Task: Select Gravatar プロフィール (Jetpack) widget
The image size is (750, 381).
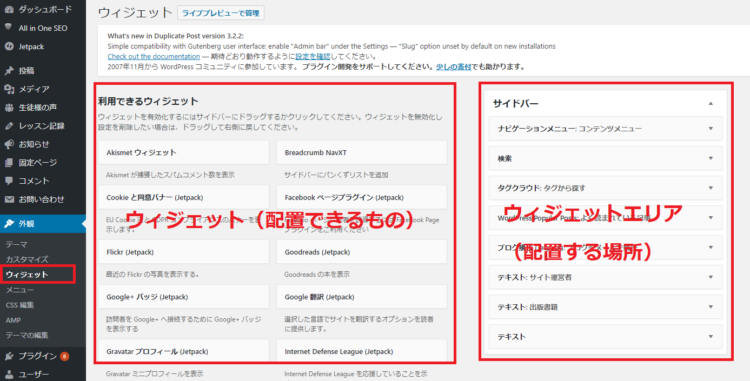Action: click(183, 351)
